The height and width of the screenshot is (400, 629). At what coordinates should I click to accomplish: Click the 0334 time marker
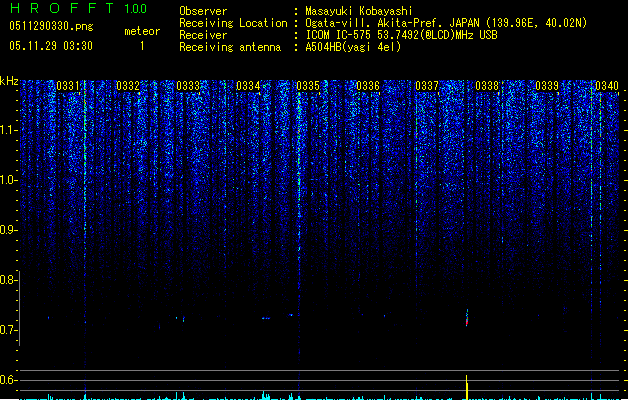point(248,86)
